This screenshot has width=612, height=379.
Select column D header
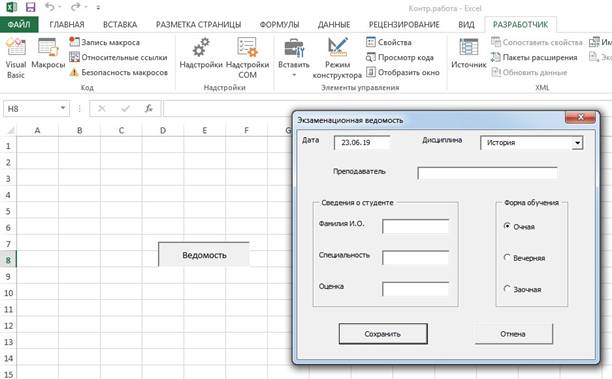coord(163,130)
